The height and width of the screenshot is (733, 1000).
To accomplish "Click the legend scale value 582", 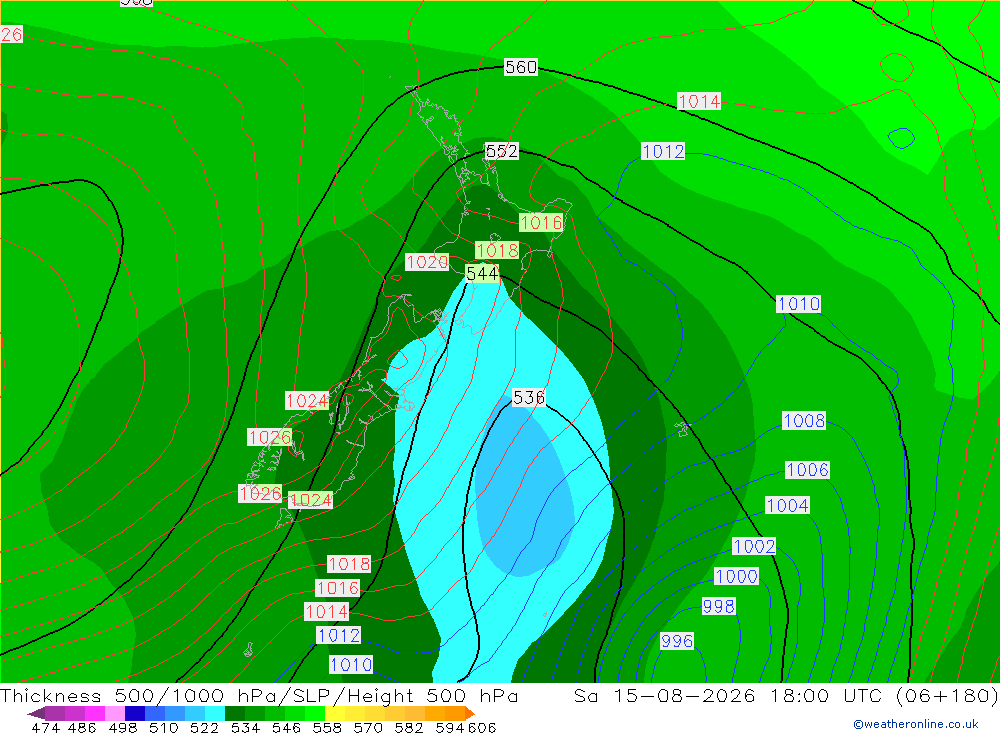I will [x=409, y=727].
